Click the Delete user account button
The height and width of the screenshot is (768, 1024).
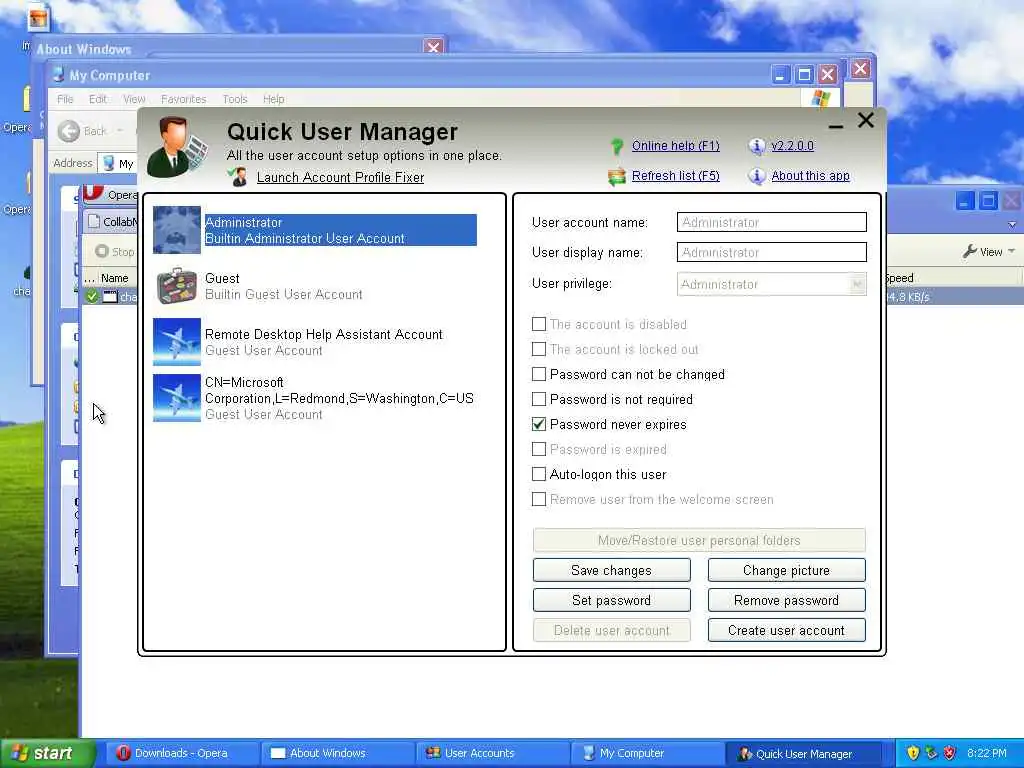click(x=611, y=630)
